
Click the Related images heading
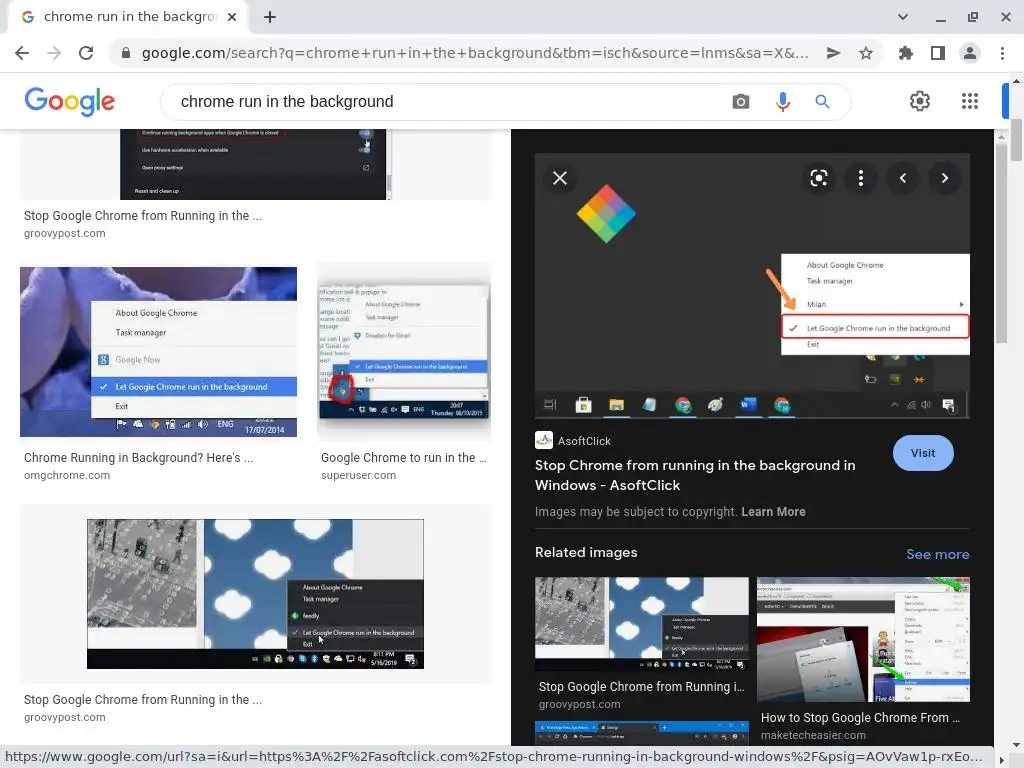click(586, 552)
